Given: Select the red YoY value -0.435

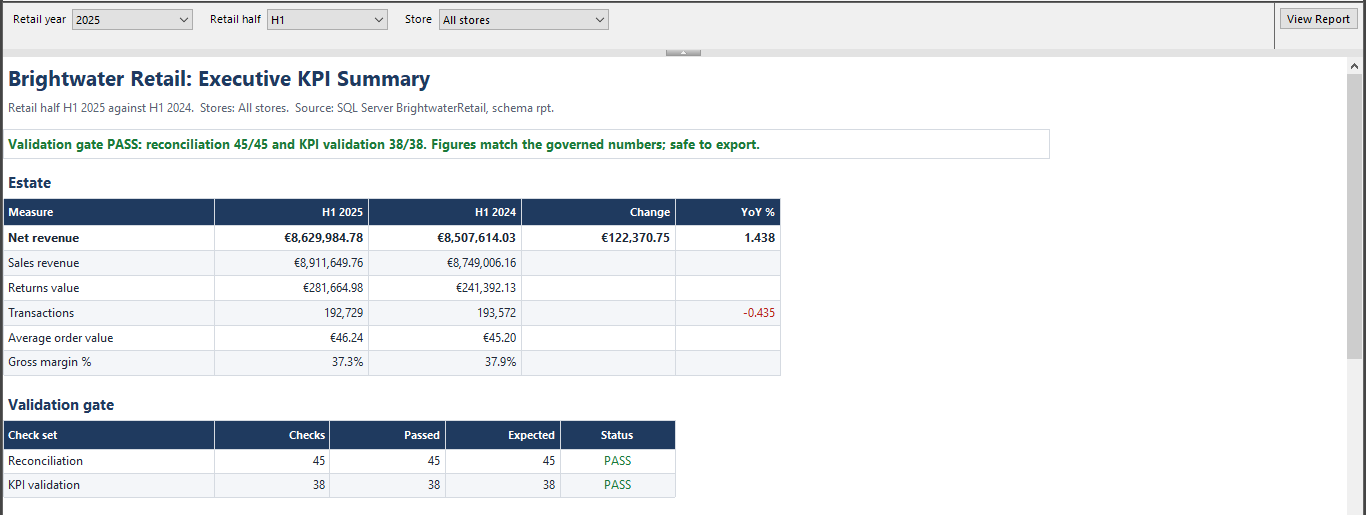Looking at the screenshot, I should 759,313.
